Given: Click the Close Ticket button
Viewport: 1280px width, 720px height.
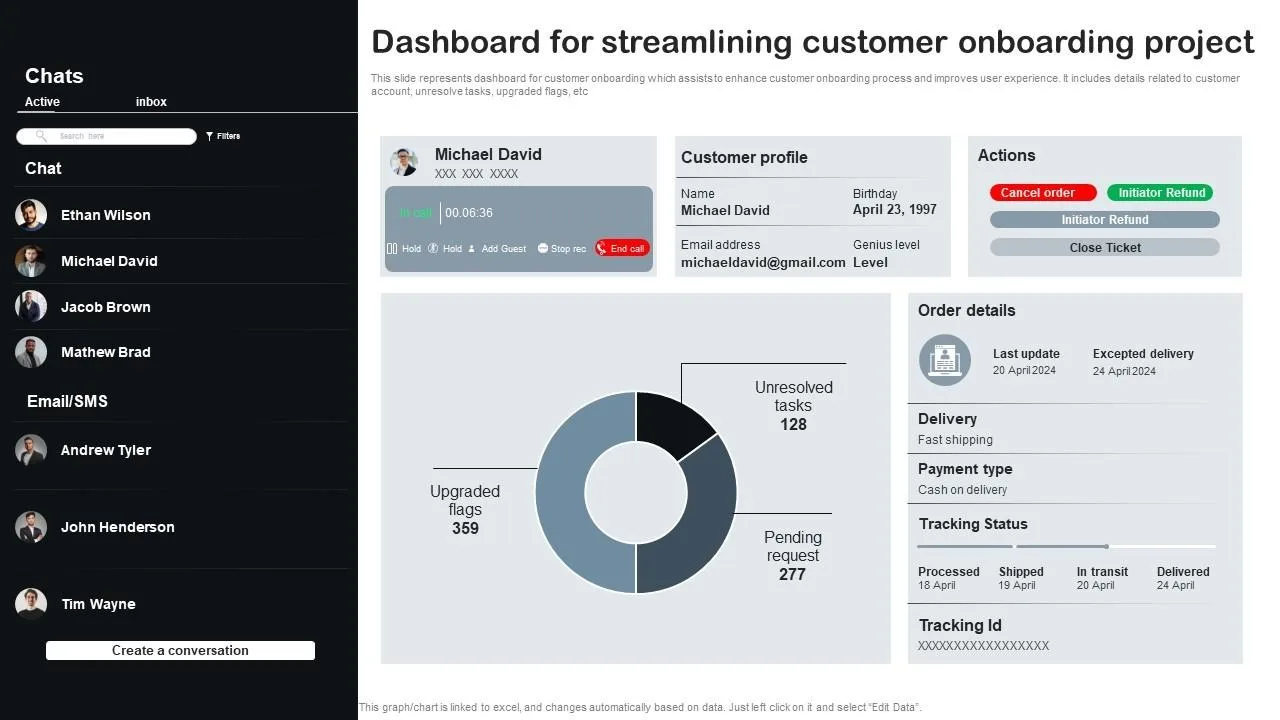Looking at the screenshot, I should 1105,247.
